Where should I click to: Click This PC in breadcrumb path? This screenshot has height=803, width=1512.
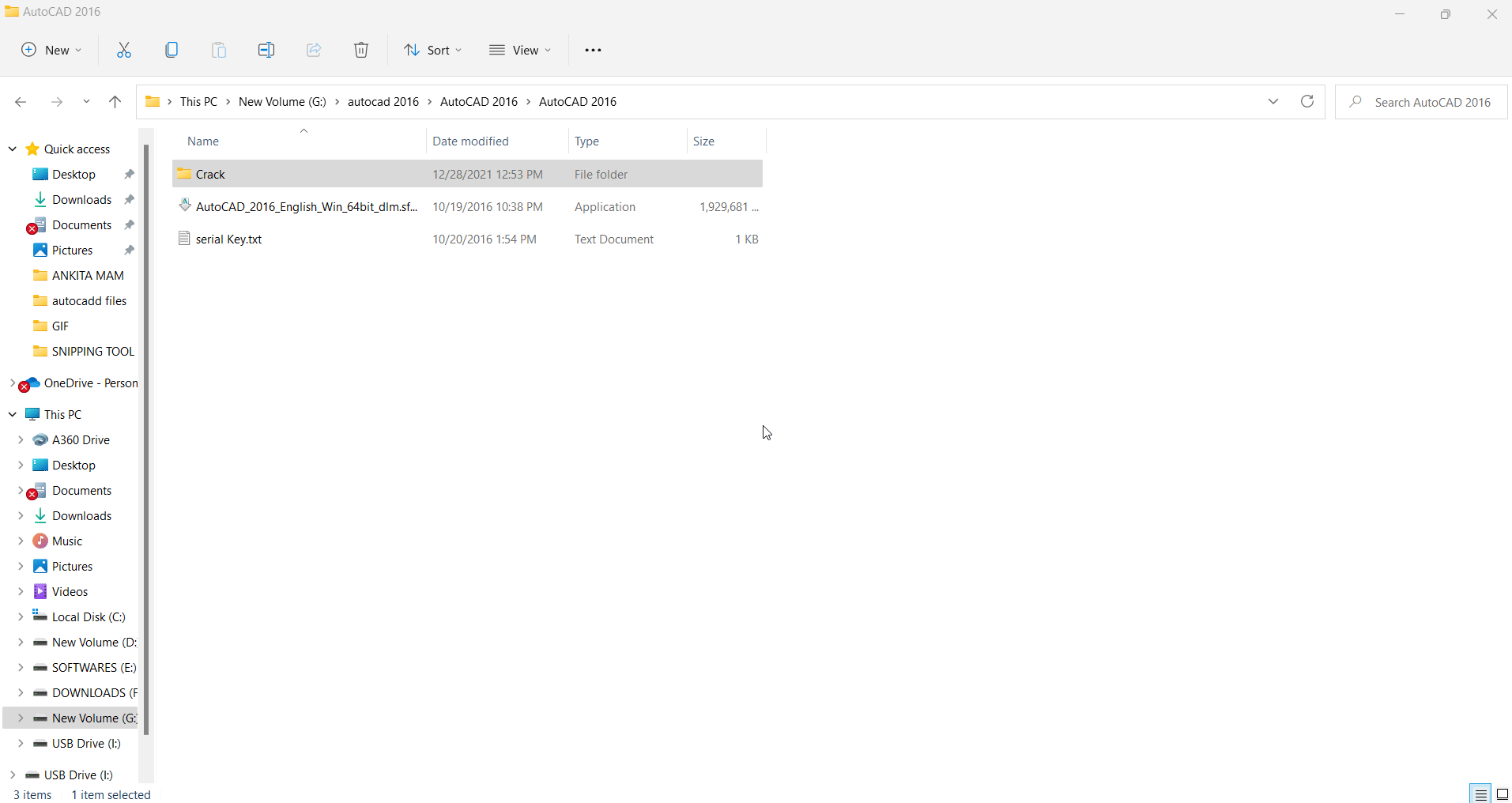198,101
